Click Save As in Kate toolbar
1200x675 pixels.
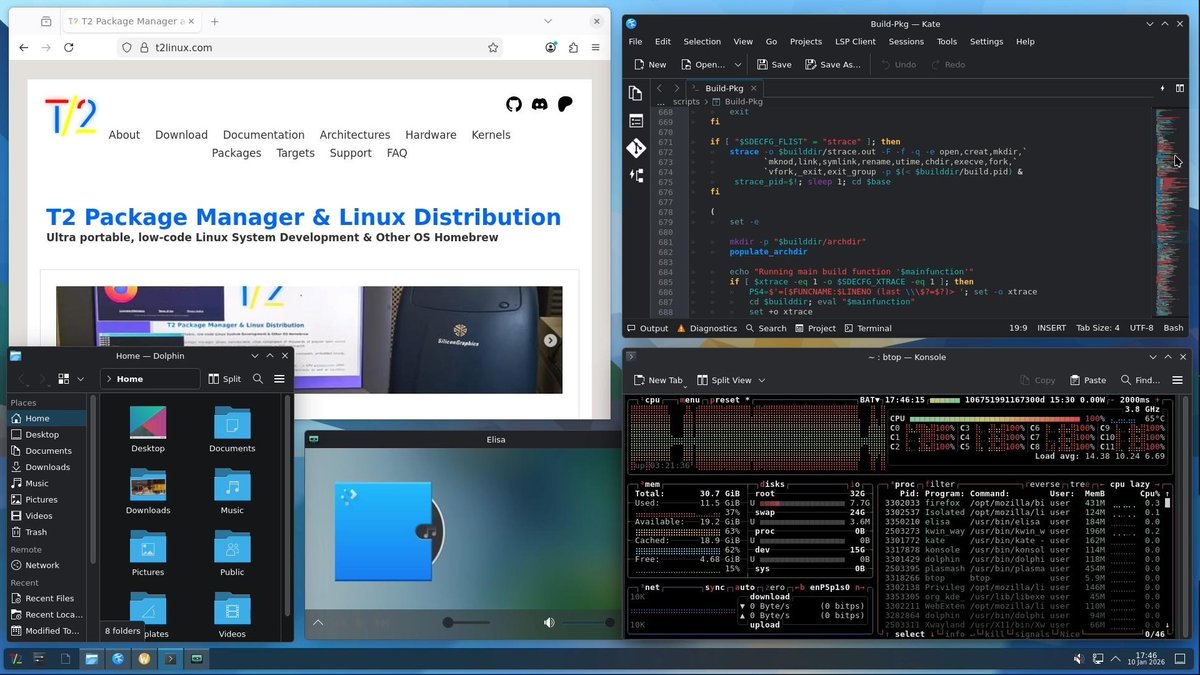[832, 64]
